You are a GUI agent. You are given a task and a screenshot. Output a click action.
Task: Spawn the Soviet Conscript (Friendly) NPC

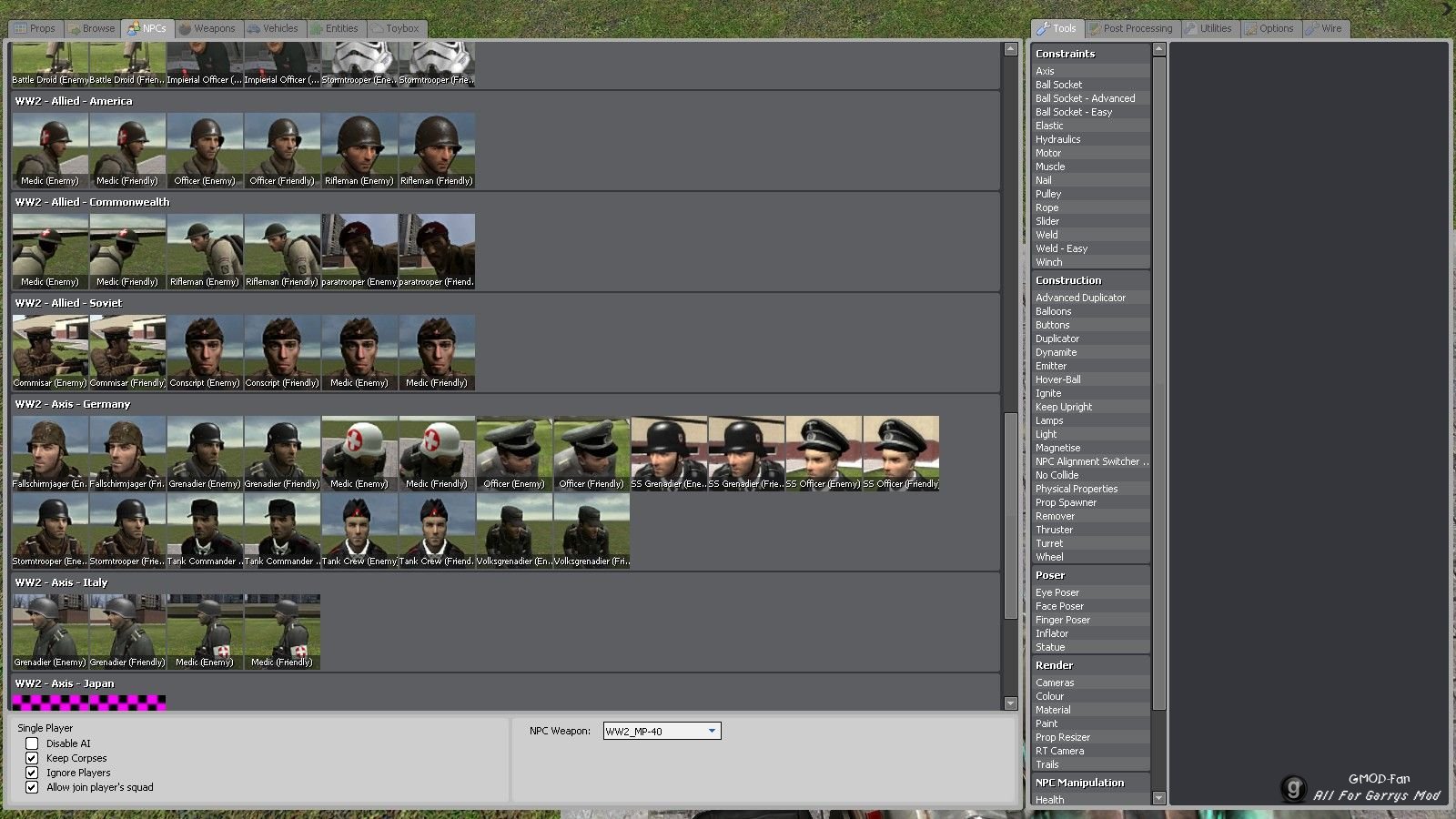click(282, 352)
